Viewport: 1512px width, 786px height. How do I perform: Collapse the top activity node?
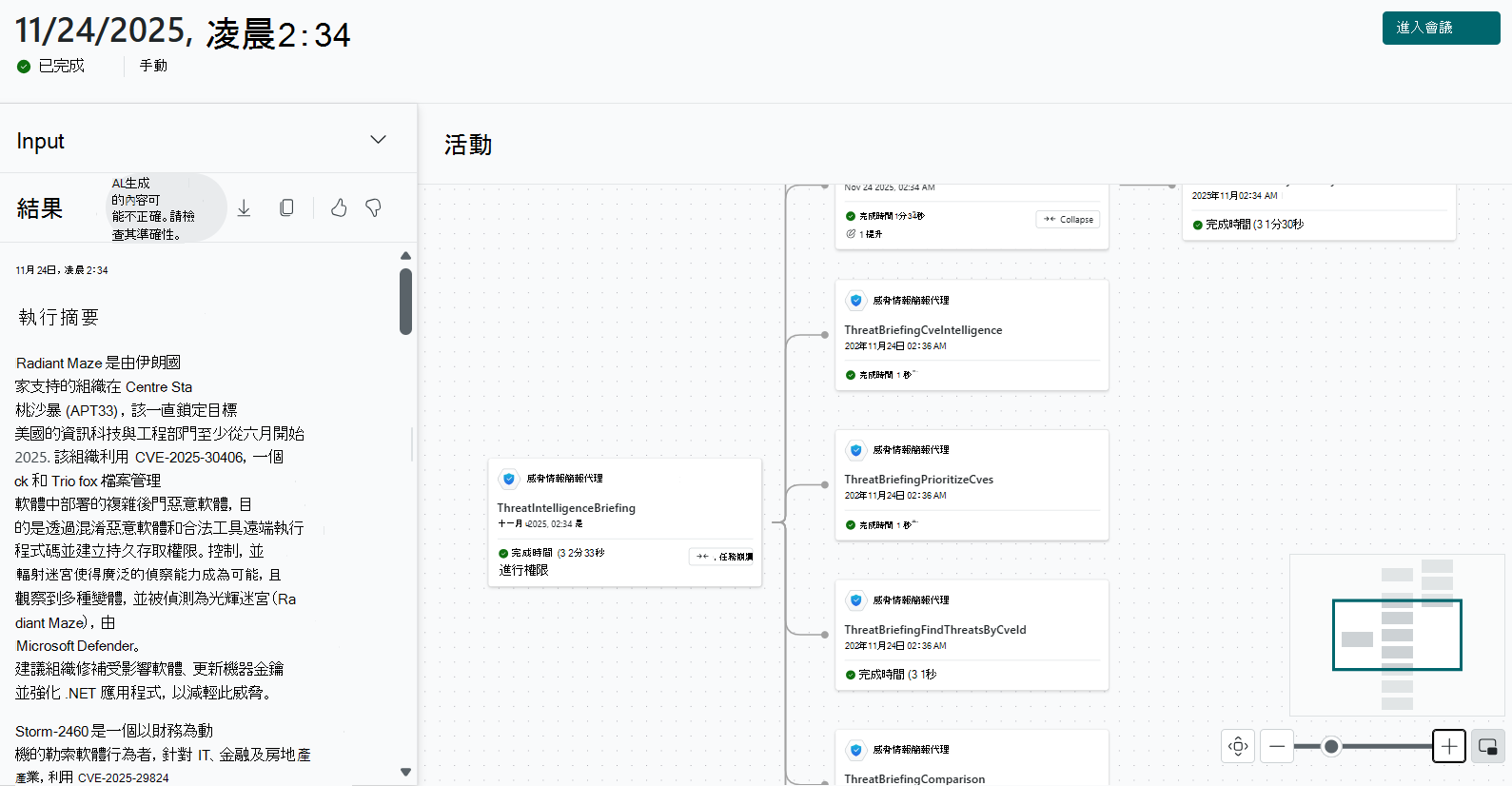click(x=1068, y=220)
